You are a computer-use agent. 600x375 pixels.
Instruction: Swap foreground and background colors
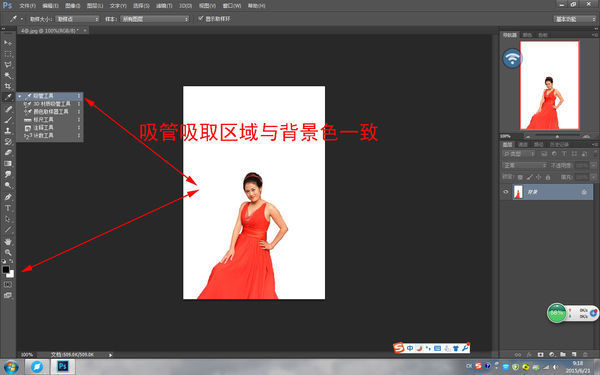[11, 261]
